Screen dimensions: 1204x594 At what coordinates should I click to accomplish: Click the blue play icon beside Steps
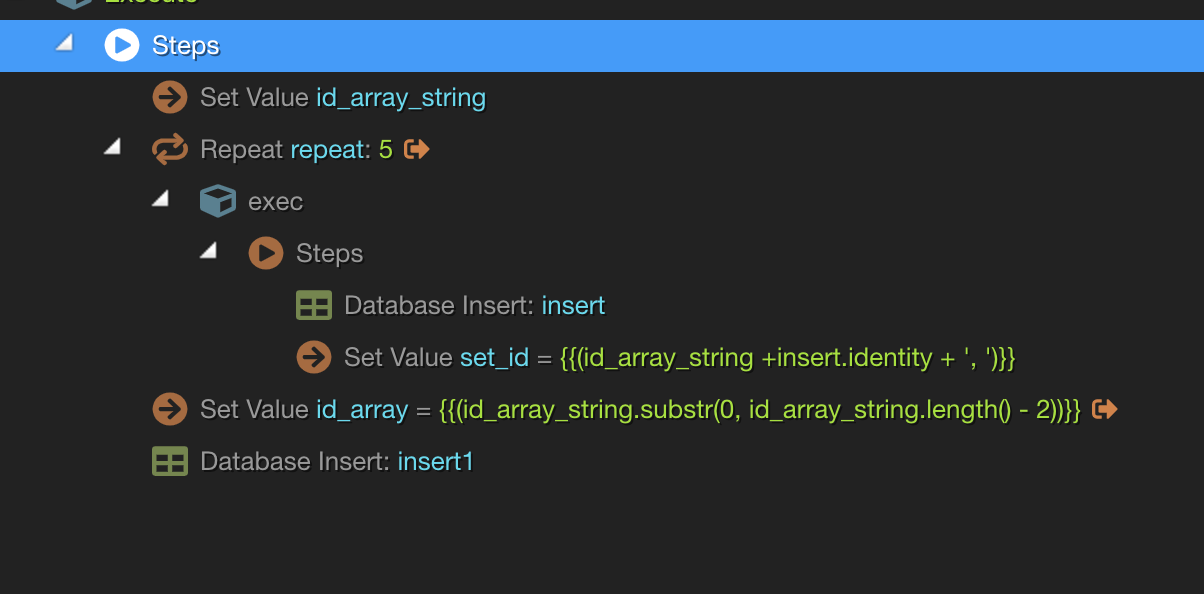click(x=121, y=45)
